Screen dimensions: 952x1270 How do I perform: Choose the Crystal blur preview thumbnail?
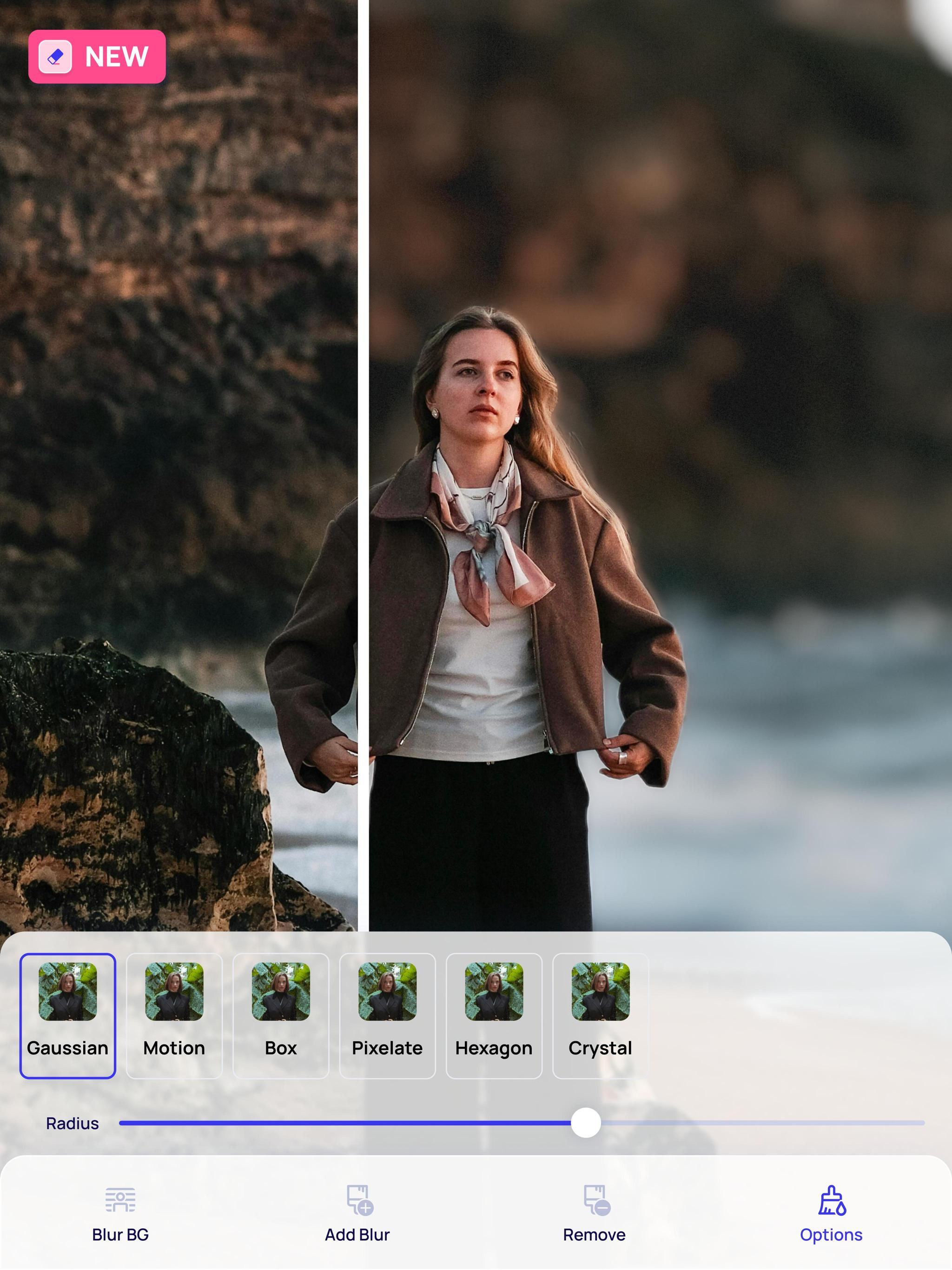601,992
